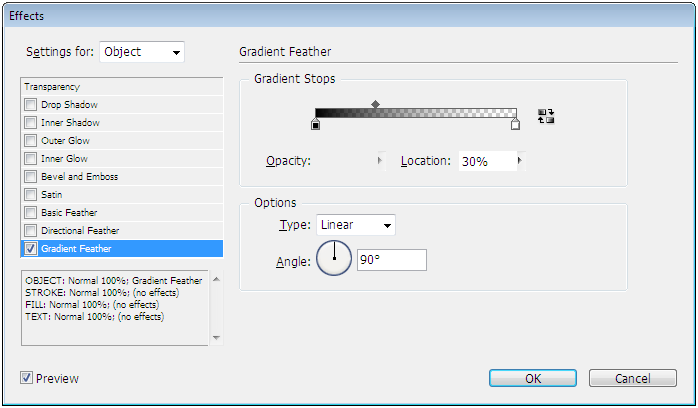Select the black gradient stop

coord(315,124)
